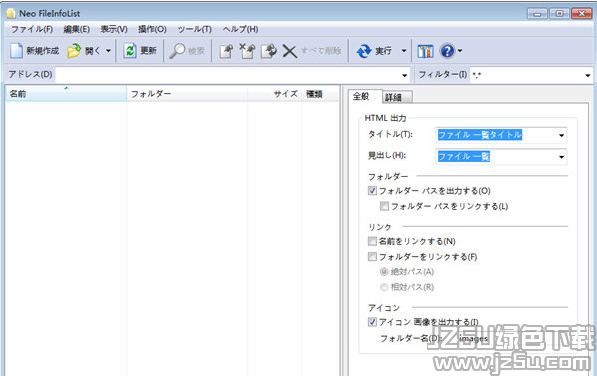The height and width of the screenshot is (376, 597).
Task: Select the 相対パス(R) radio button
Action: (x=384, y=287)
